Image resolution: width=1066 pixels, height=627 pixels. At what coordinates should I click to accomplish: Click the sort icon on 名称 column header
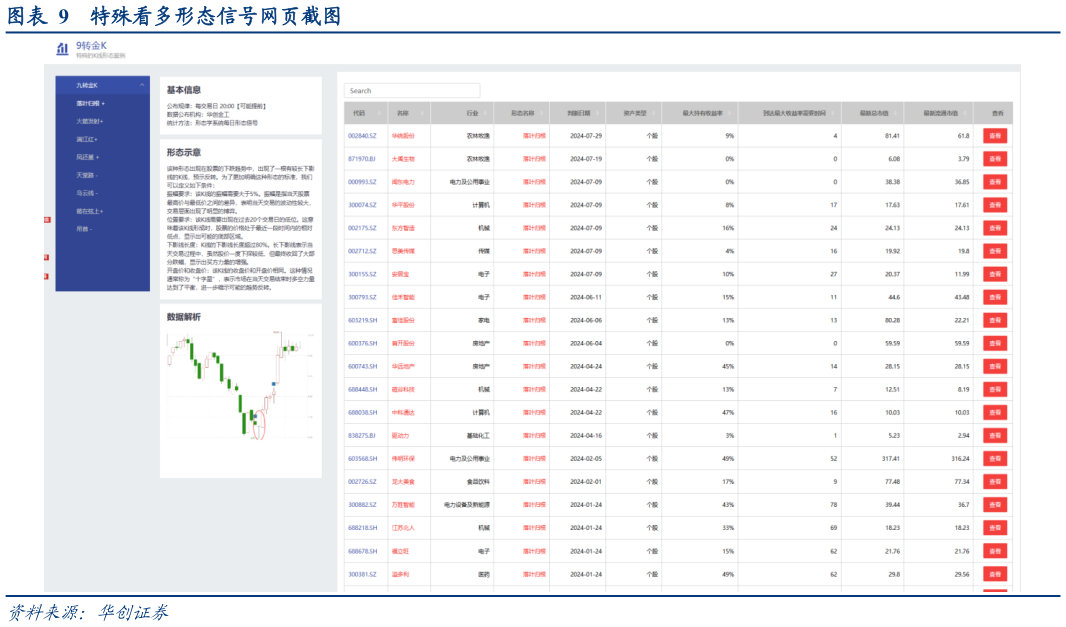click(x=423, y=113)
